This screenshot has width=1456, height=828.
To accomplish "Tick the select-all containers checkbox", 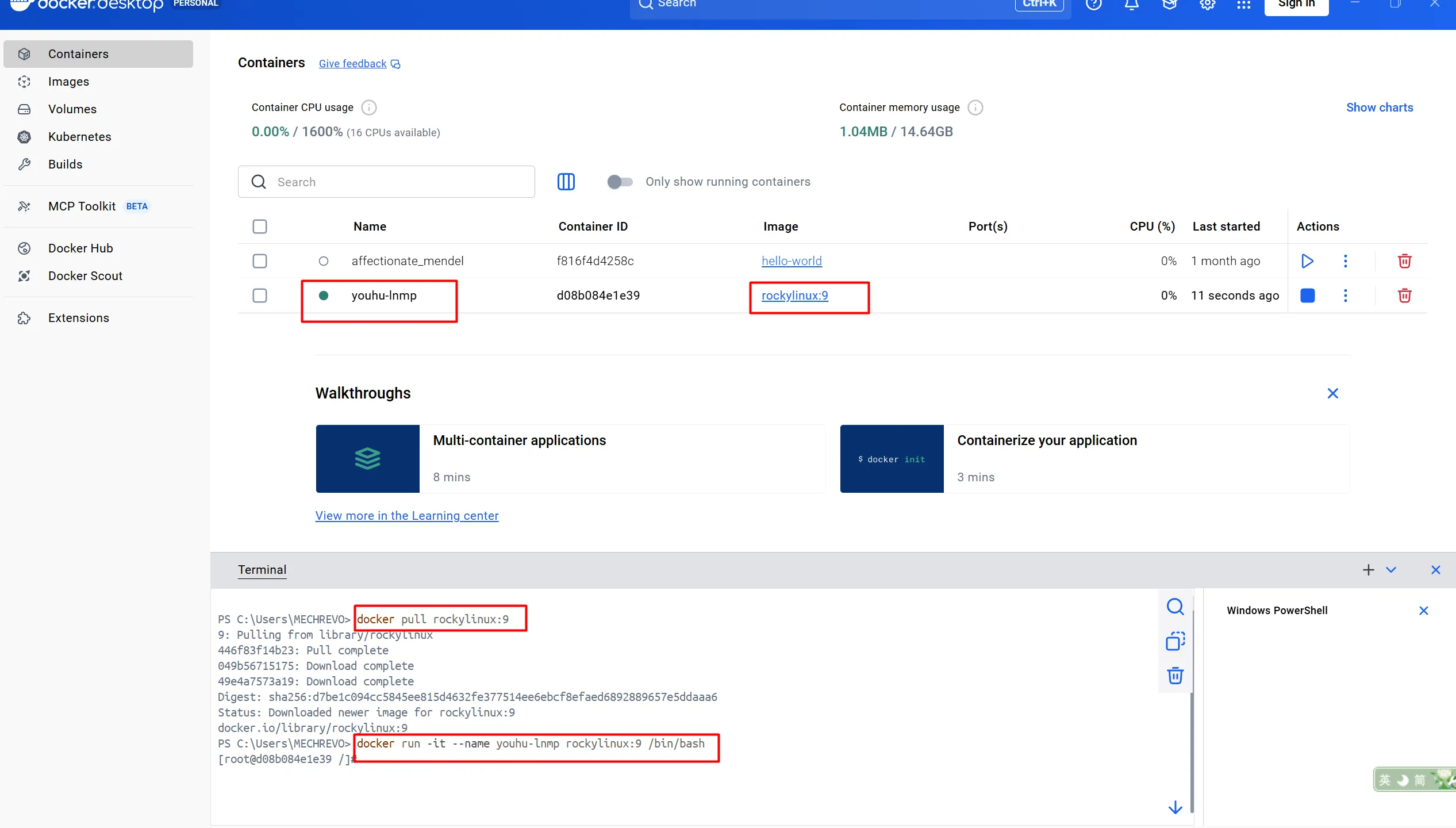I will (260, 227).
